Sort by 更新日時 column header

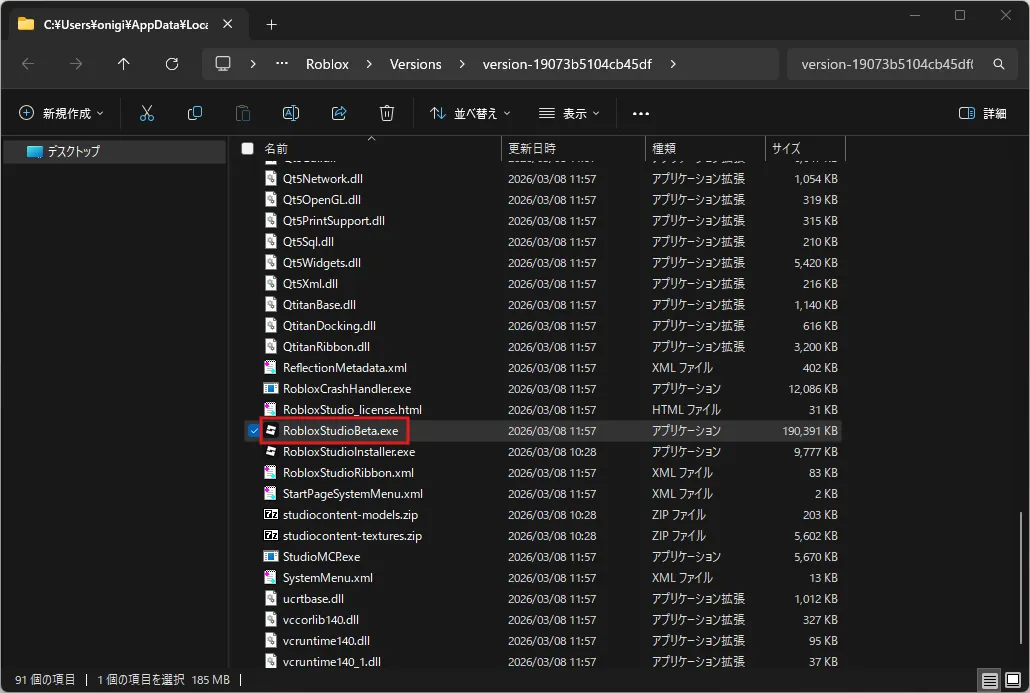(x=573, y=148)
